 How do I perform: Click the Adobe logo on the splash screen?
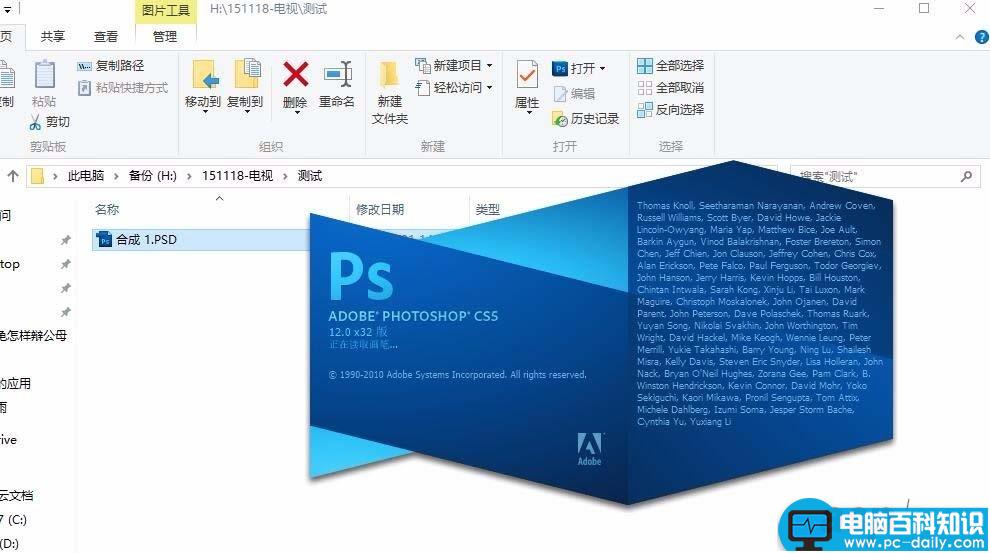coord(590,449)
